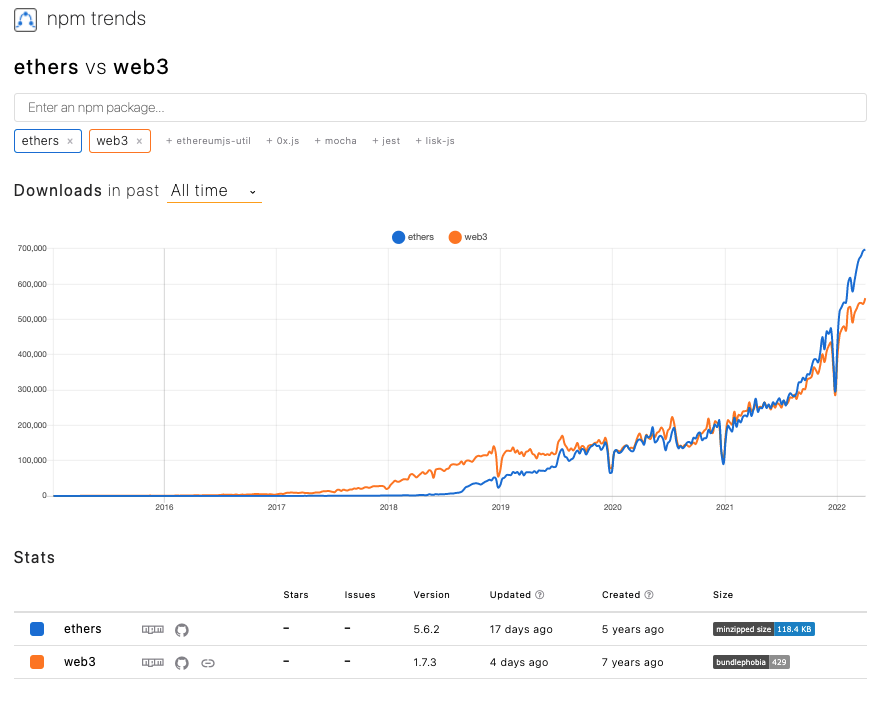Click the help icon beside Updated
The image size is (879, 702).
pos(540,595)
